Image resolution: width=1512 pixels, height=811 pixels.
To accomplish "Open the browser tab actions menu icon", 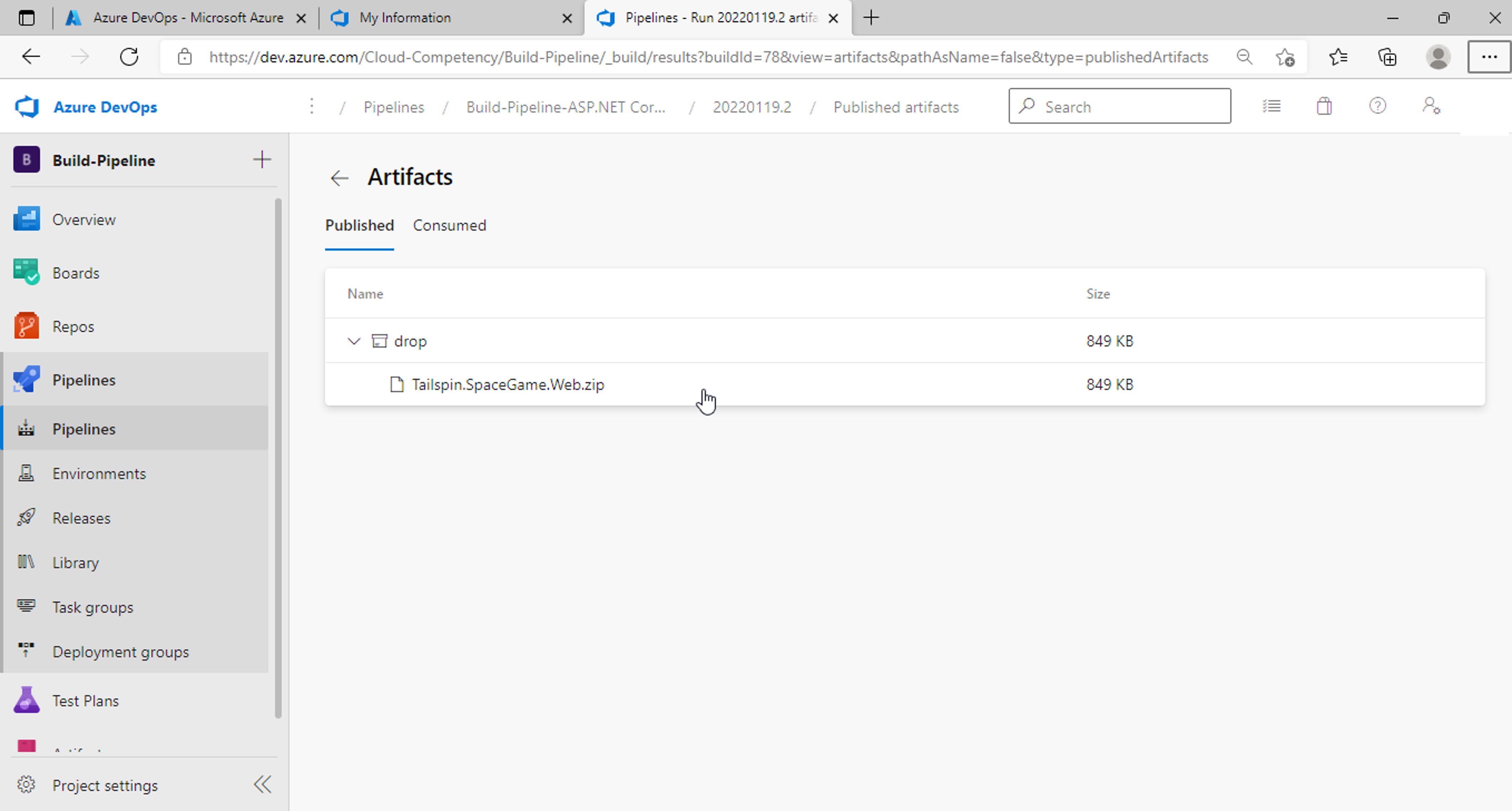I will 26,17.
